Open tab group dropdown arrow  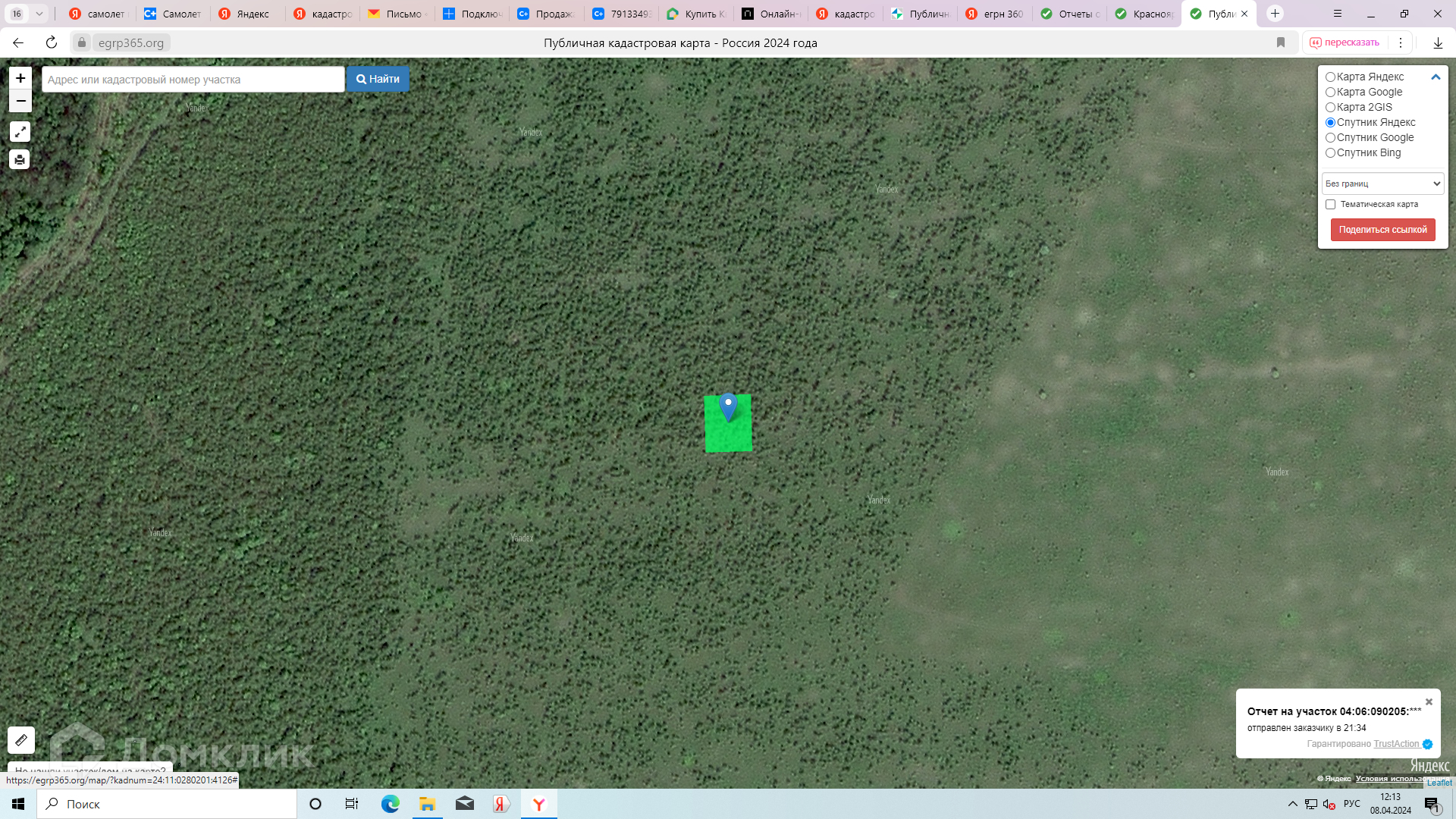(39, 14)
